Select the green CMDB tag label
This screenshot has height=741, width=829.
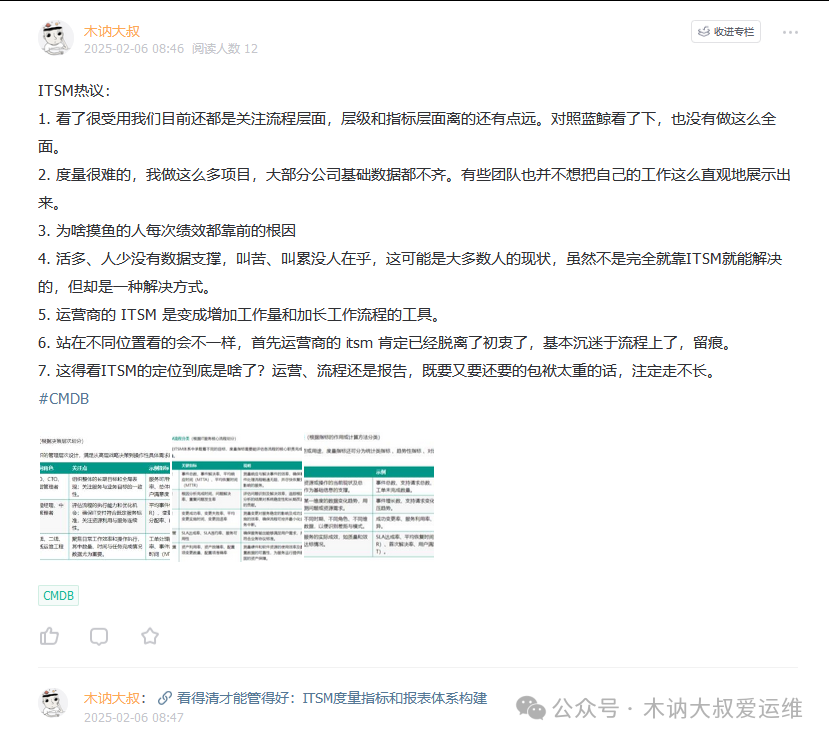coord(58,596)
